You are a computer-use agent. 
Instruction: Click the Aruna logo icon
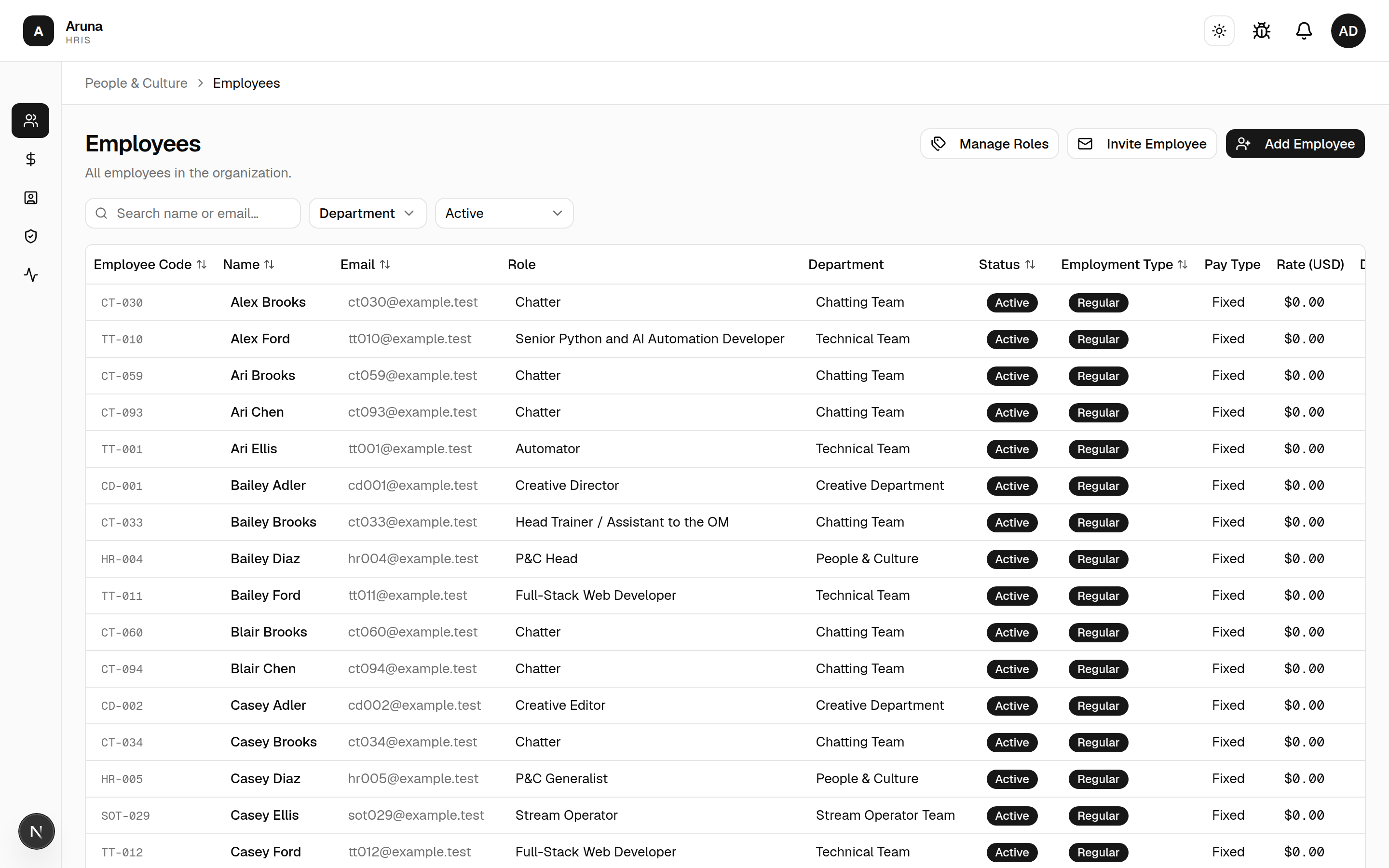pos(39,31)
